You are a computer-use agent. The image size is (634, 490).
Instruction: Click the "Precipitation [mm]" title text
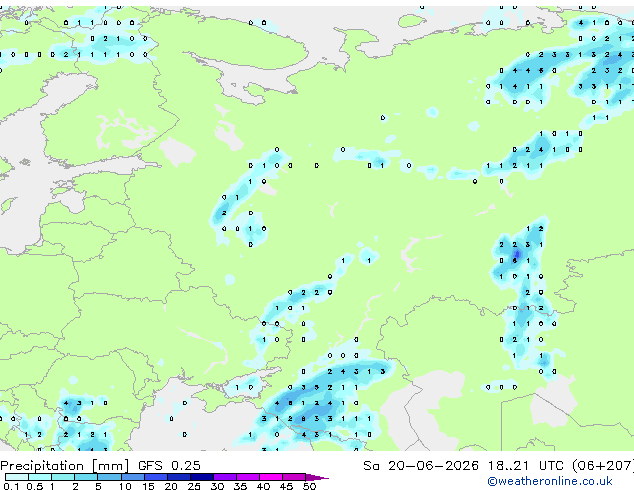[65, 466]
